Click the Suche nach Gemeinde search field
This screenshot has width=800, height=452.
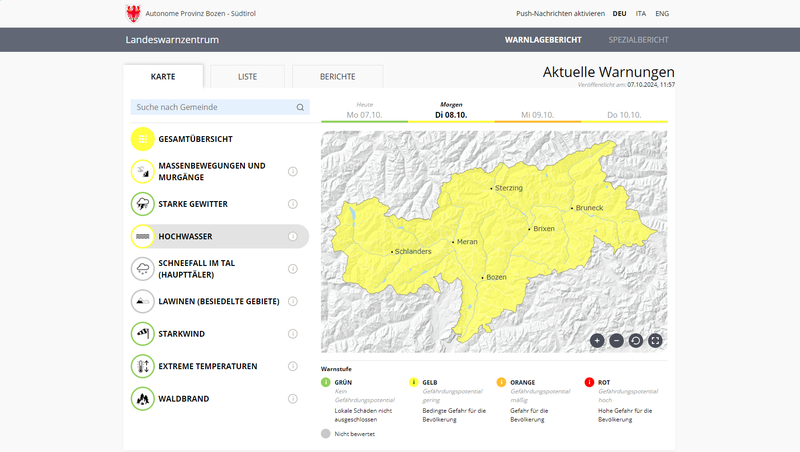coord(210,107)
